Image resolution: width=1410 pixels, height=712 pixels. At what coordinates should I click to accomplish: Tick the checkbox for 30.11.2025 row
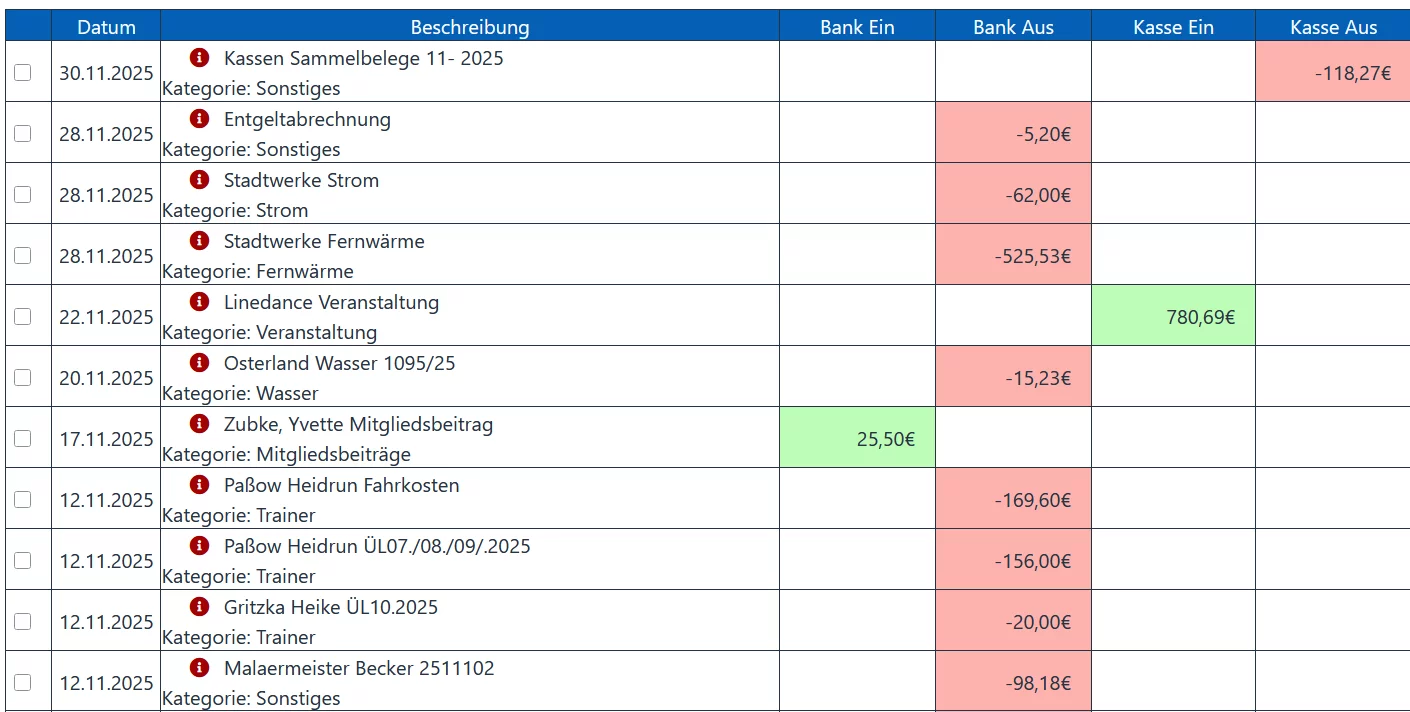[x=23, y=72]
